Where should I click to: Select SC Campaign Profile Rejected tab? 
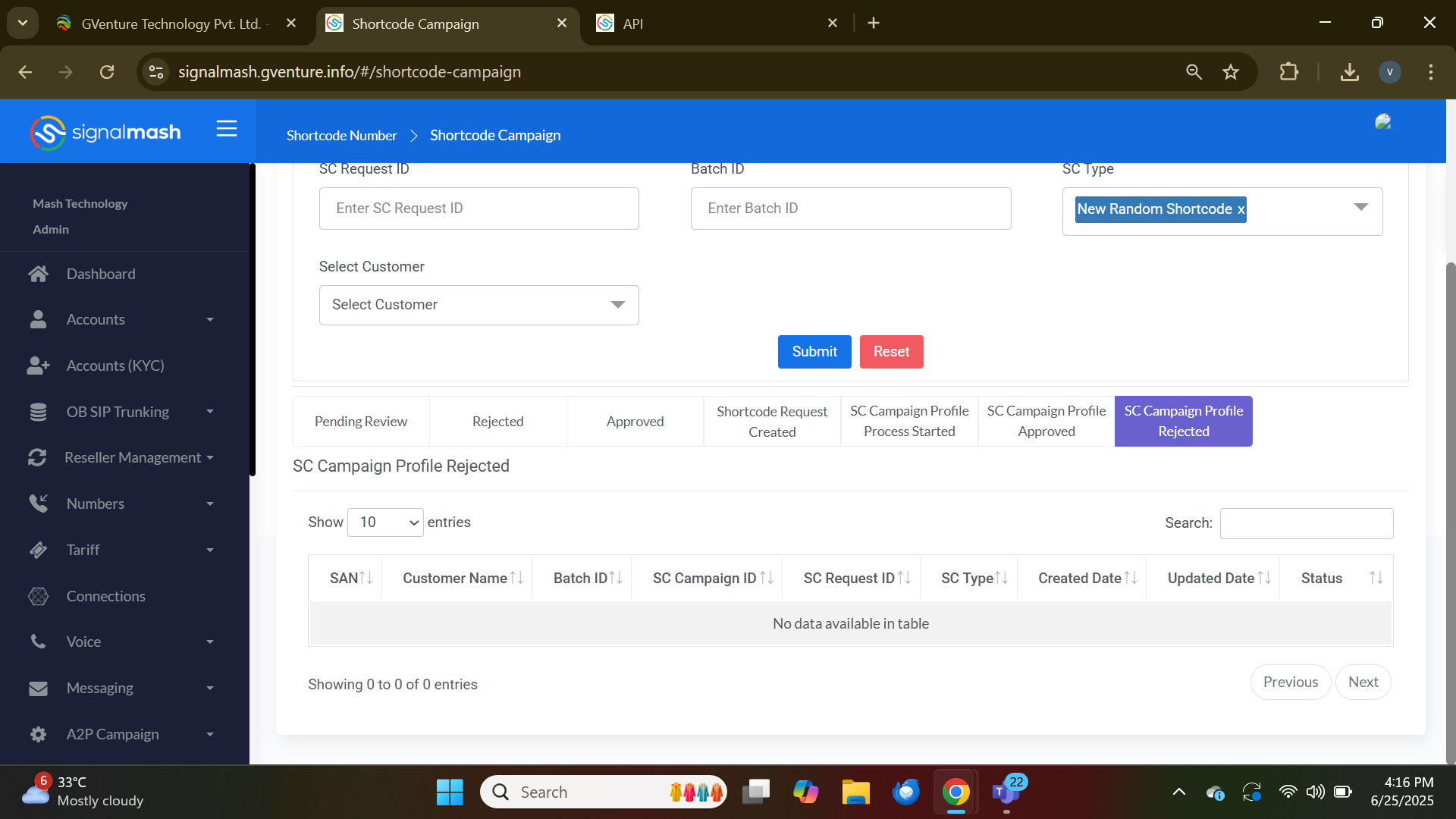[1184, 422]
